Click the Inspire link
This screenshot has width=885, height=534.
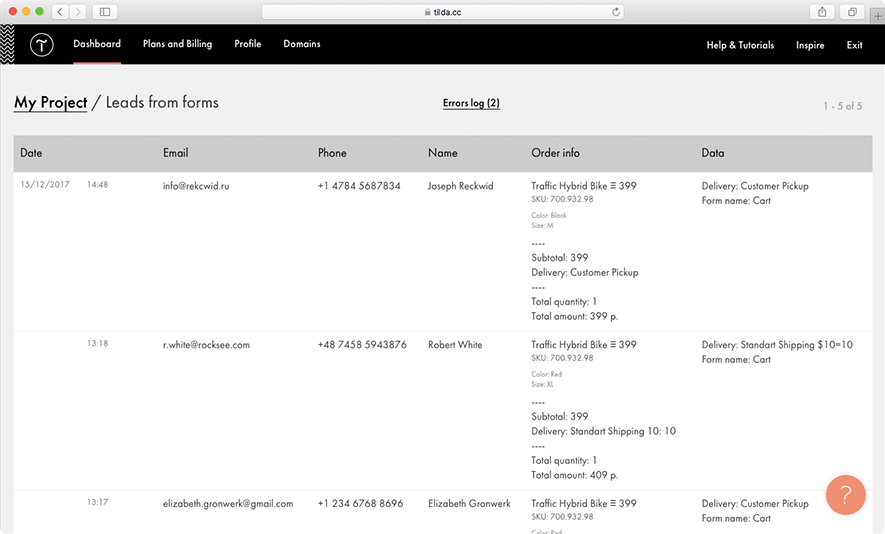coord(810,45)
